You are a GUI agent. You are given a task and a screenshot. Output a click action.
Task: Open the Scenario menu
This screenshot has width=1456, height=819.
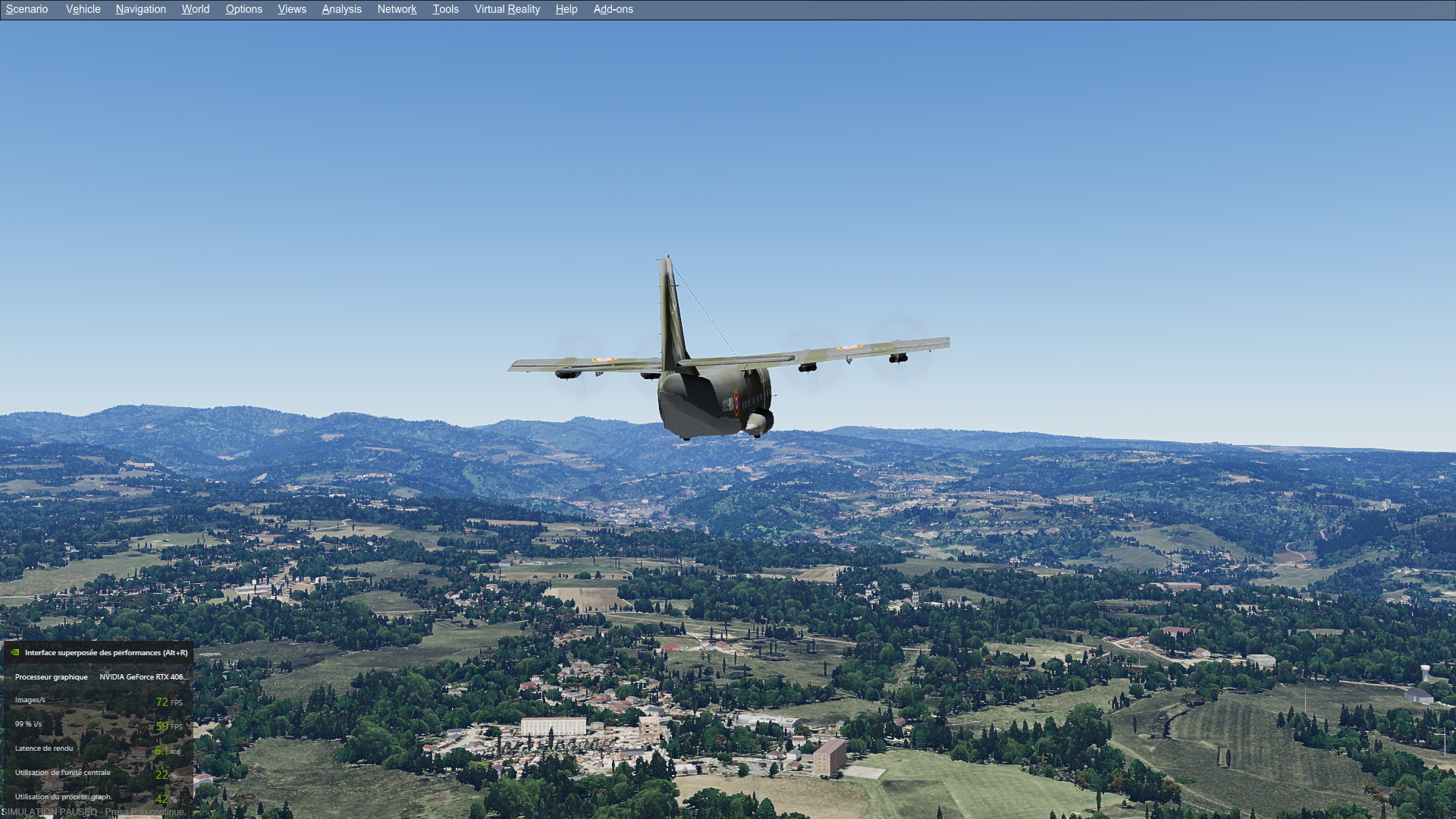point(27,9)
